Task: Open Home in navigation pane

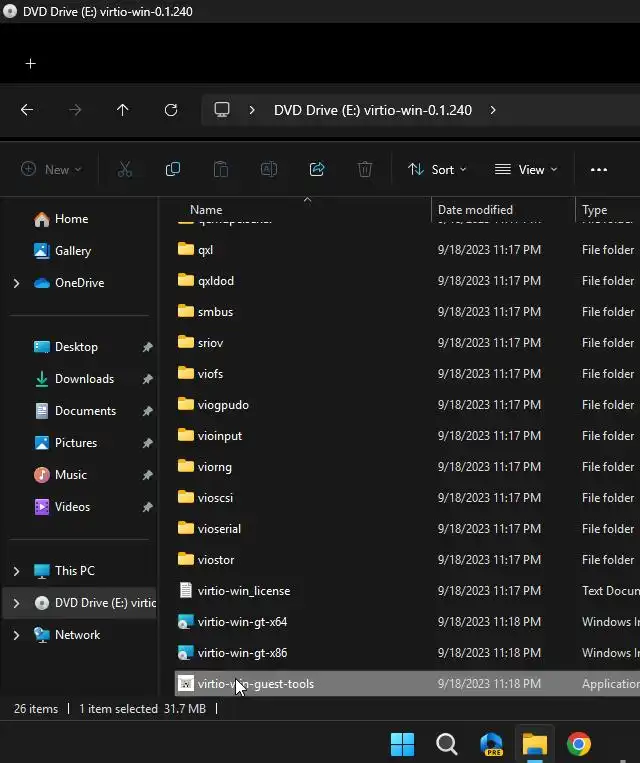Action: (x=61, y=219)
